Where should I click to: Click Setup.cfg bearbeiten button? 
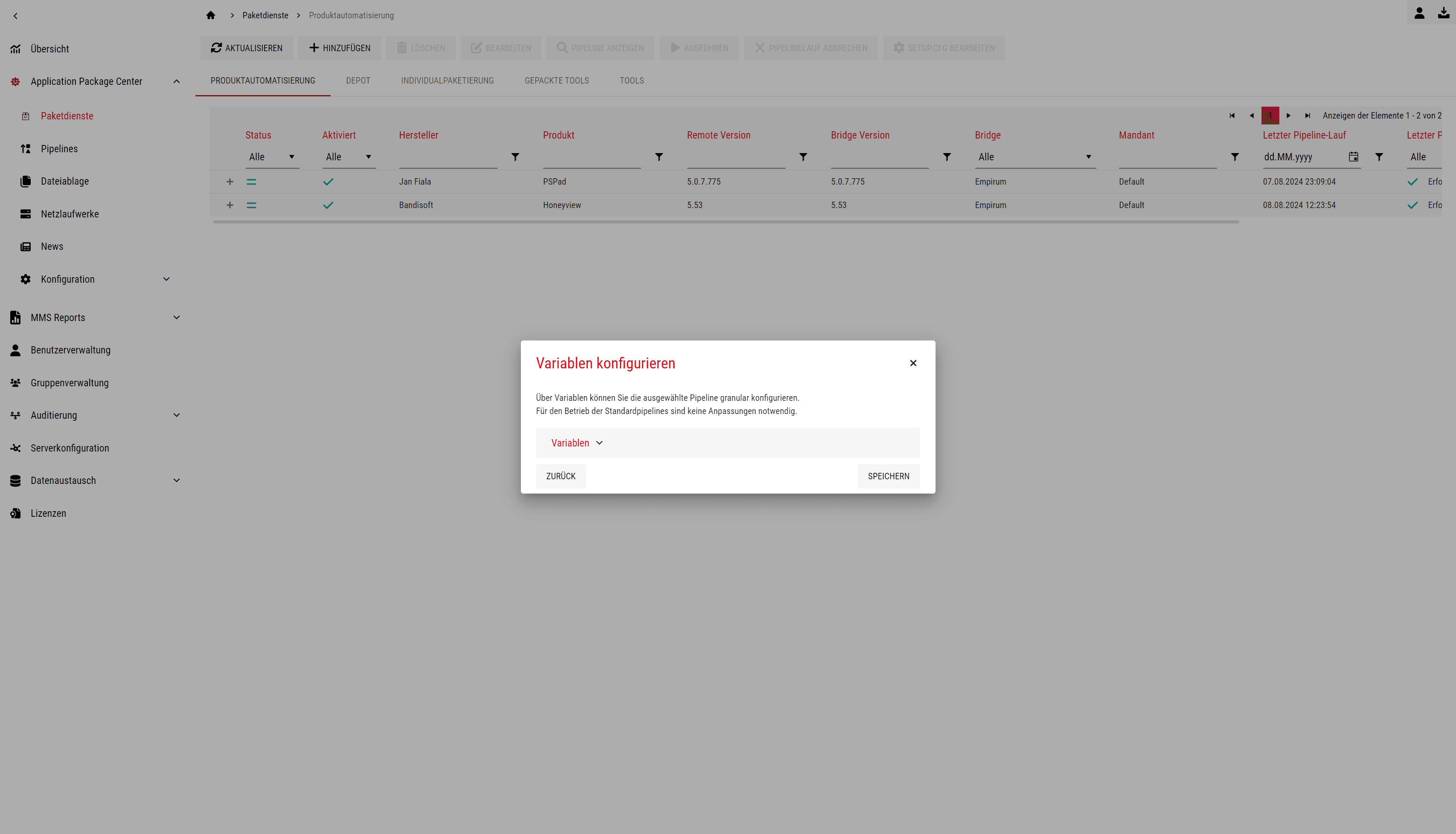pyautogui.click(x=944, y=48)
